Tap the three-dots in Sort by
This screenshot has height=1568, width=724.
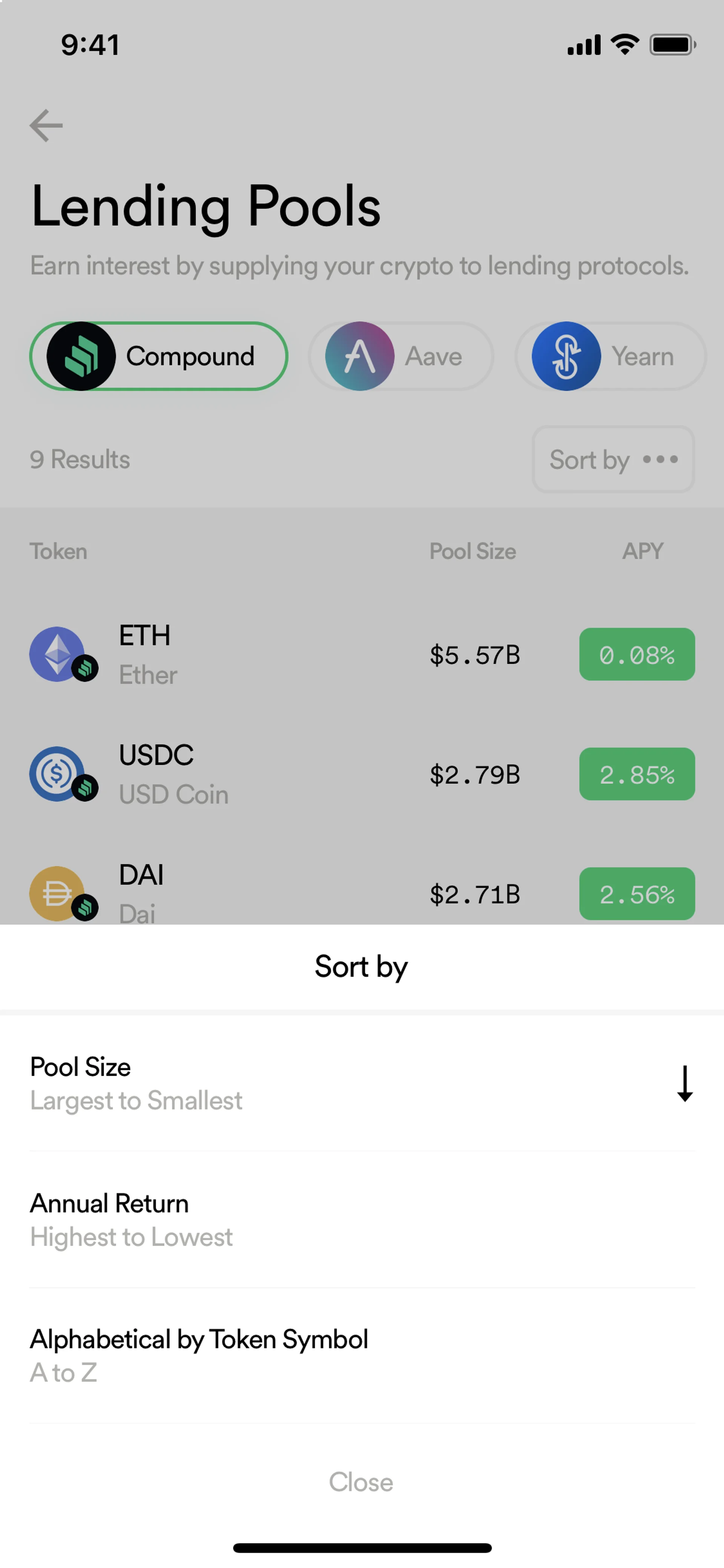click(660, 459)
